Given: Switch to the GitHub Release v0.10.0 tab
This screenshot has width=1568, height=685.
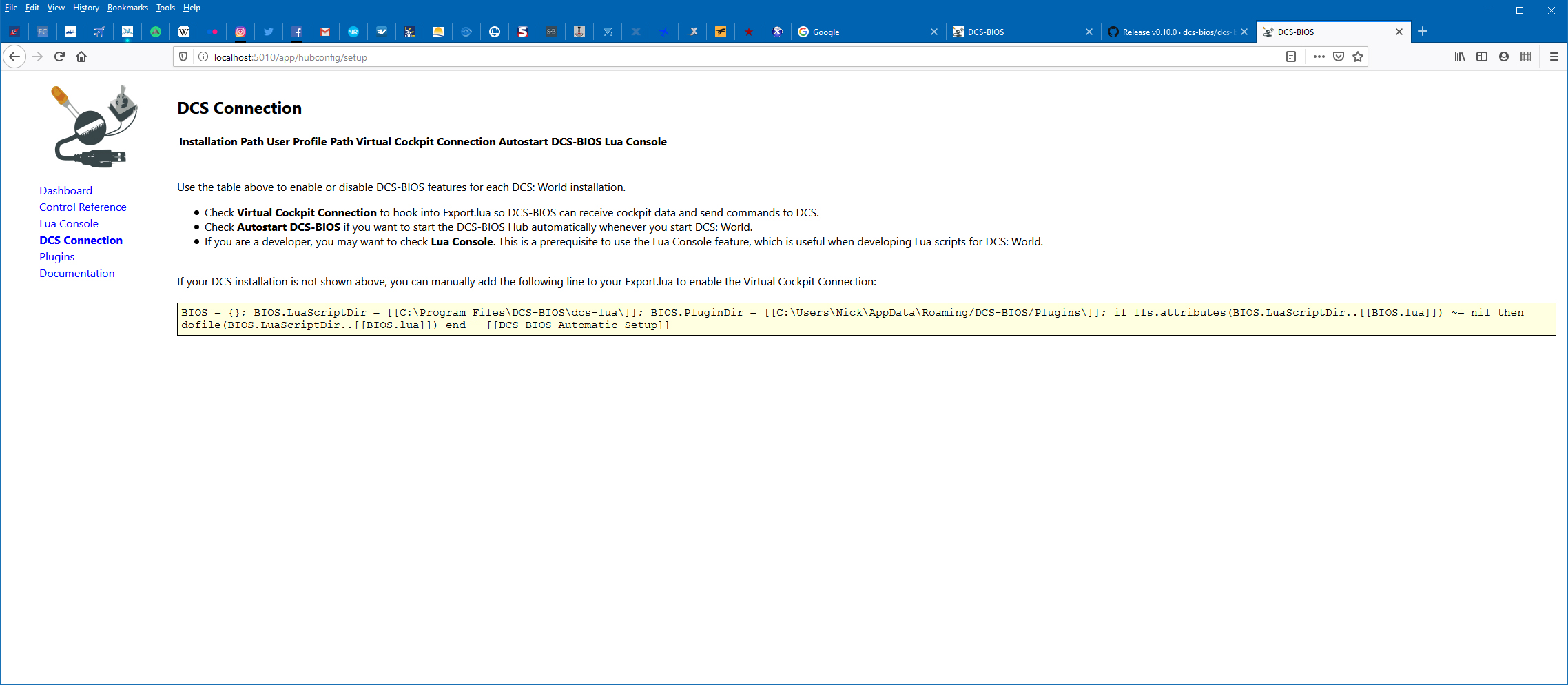Looking at the screenshot, I should tap(1177, 32).
